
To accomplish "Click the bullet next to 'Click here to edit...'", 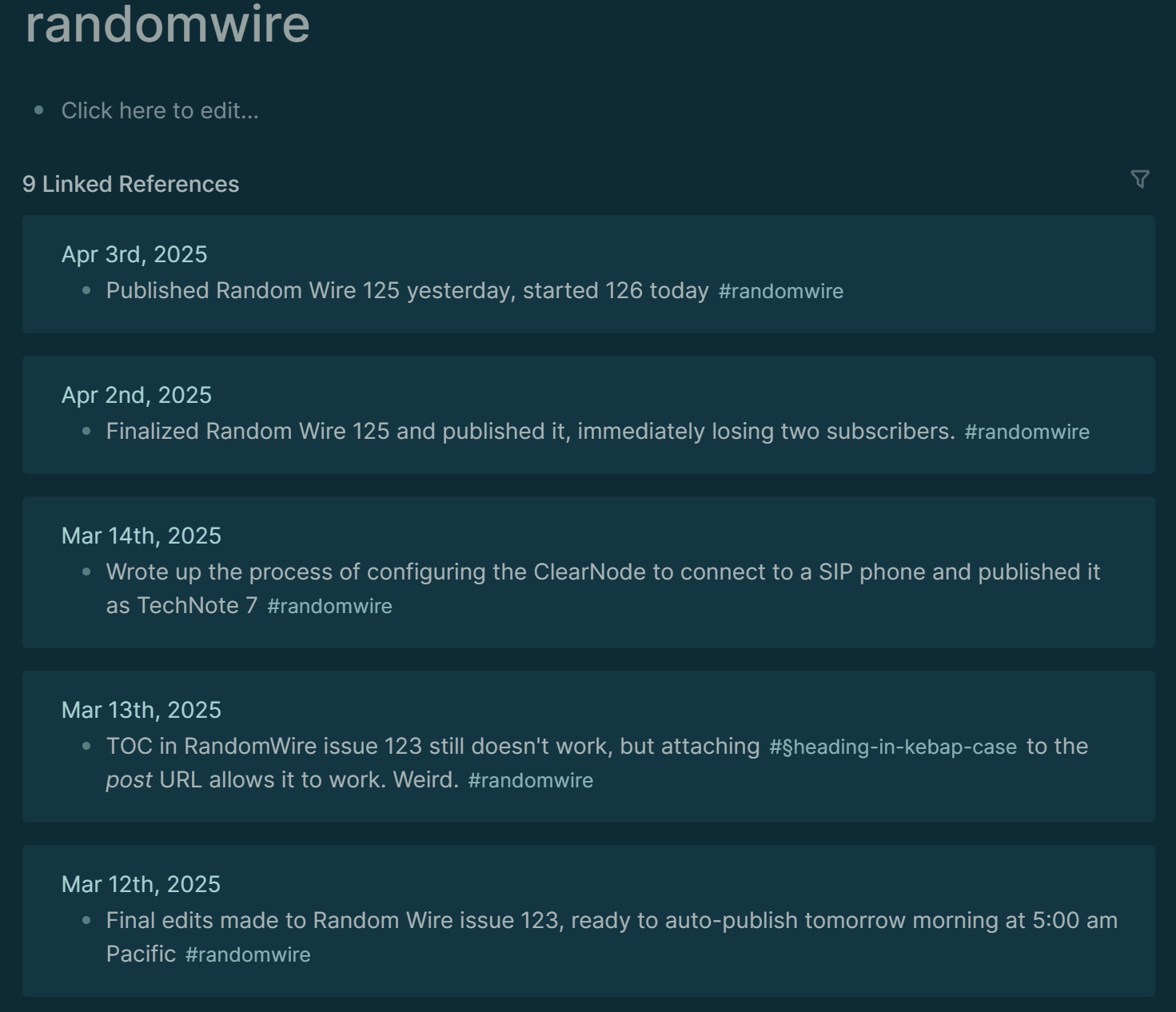I will tap(38, 110).
